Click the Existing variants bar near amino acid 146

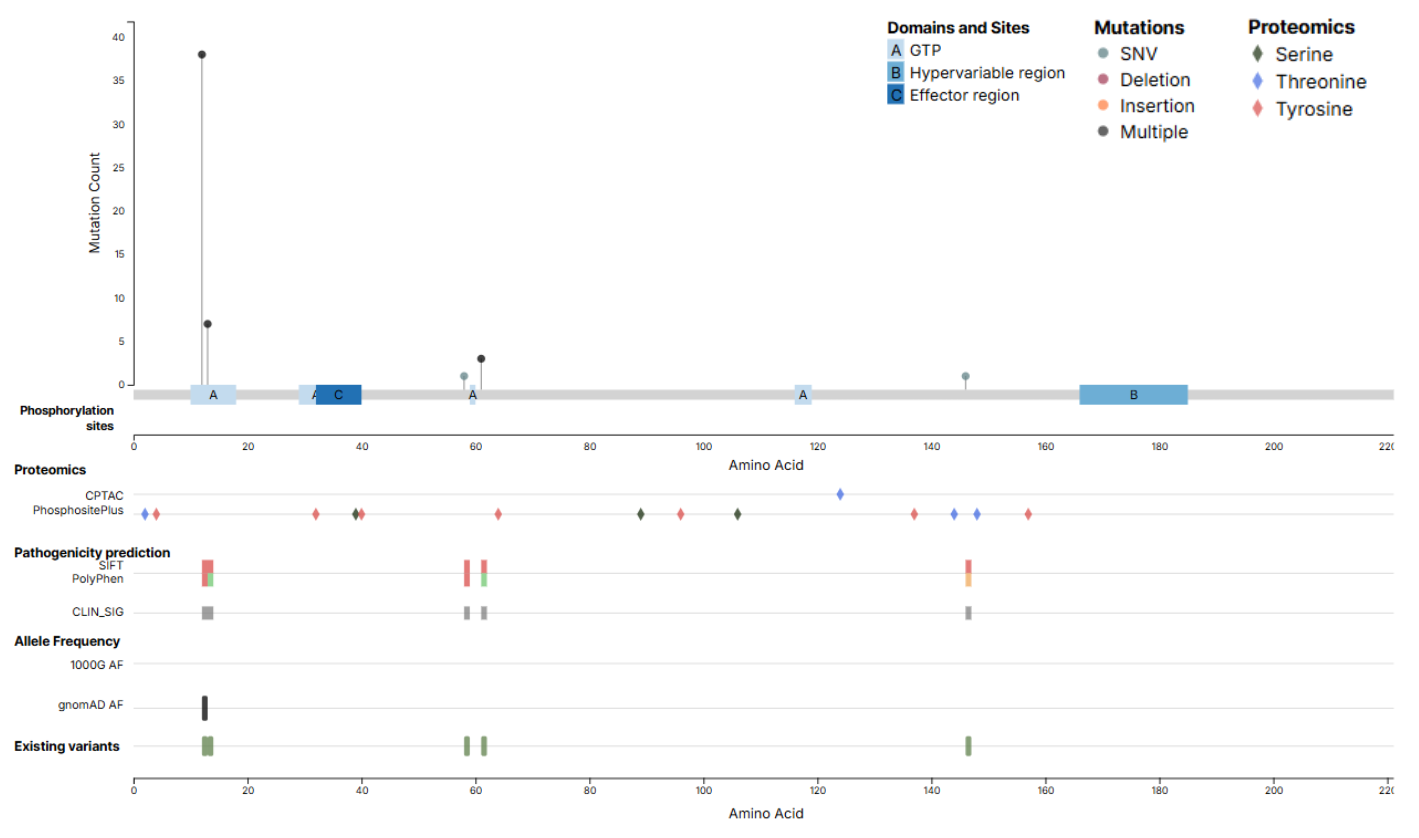coord(968,746)
